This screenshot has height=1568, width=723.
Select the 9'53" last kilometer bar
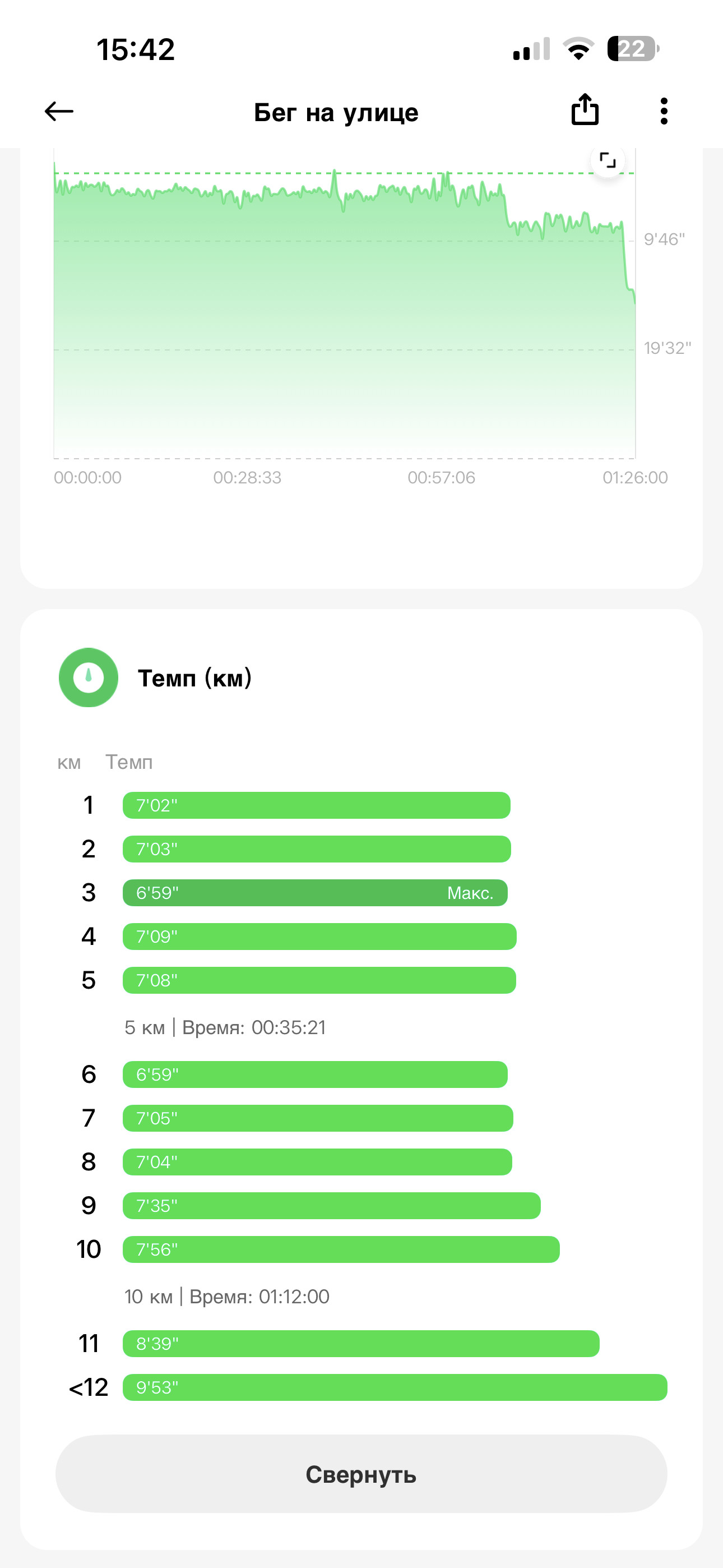(395, 1387)
